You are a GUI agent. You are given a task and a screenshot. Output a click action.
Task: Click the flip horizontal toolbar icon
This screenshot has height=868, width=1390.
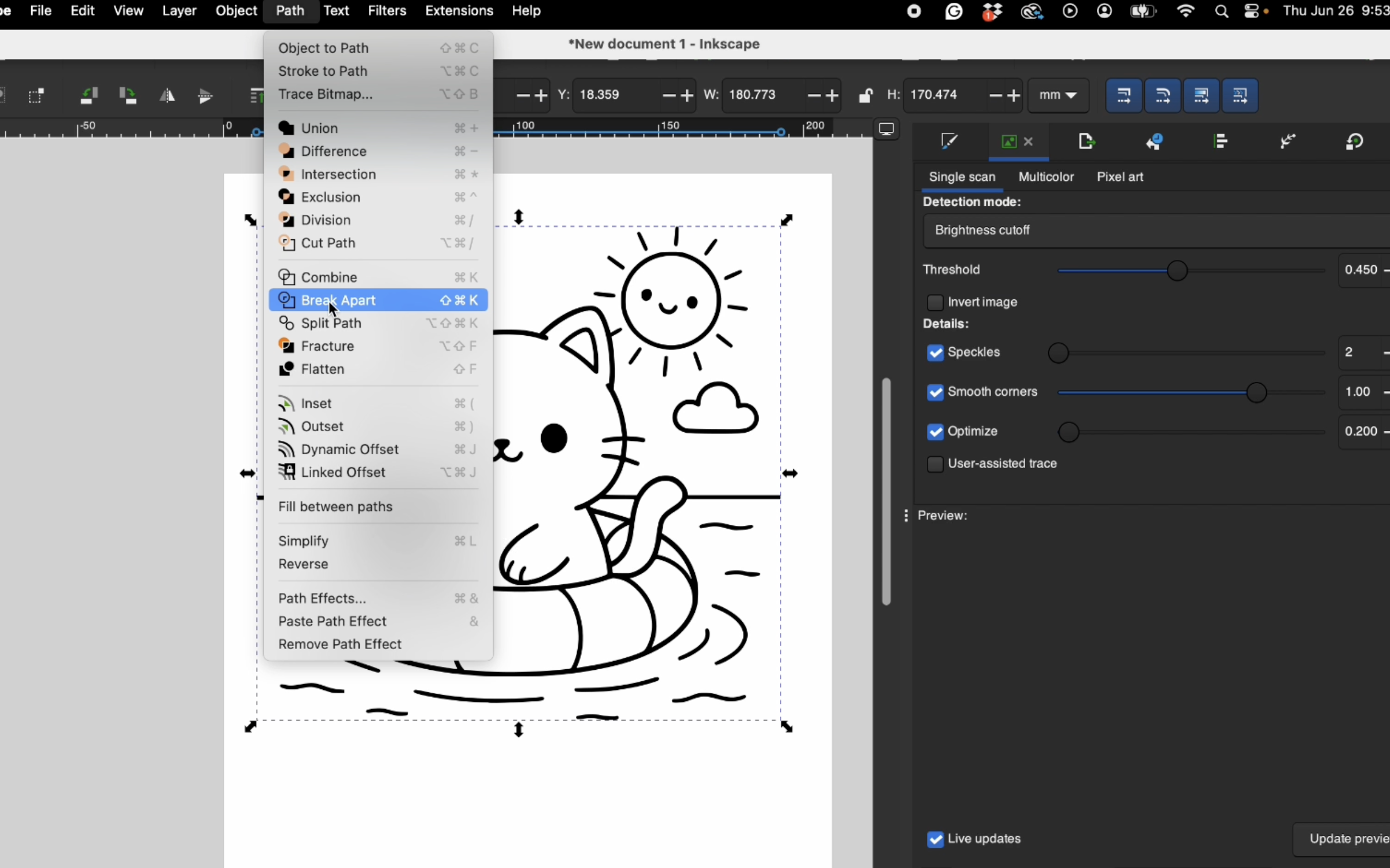tap(167, 95)
